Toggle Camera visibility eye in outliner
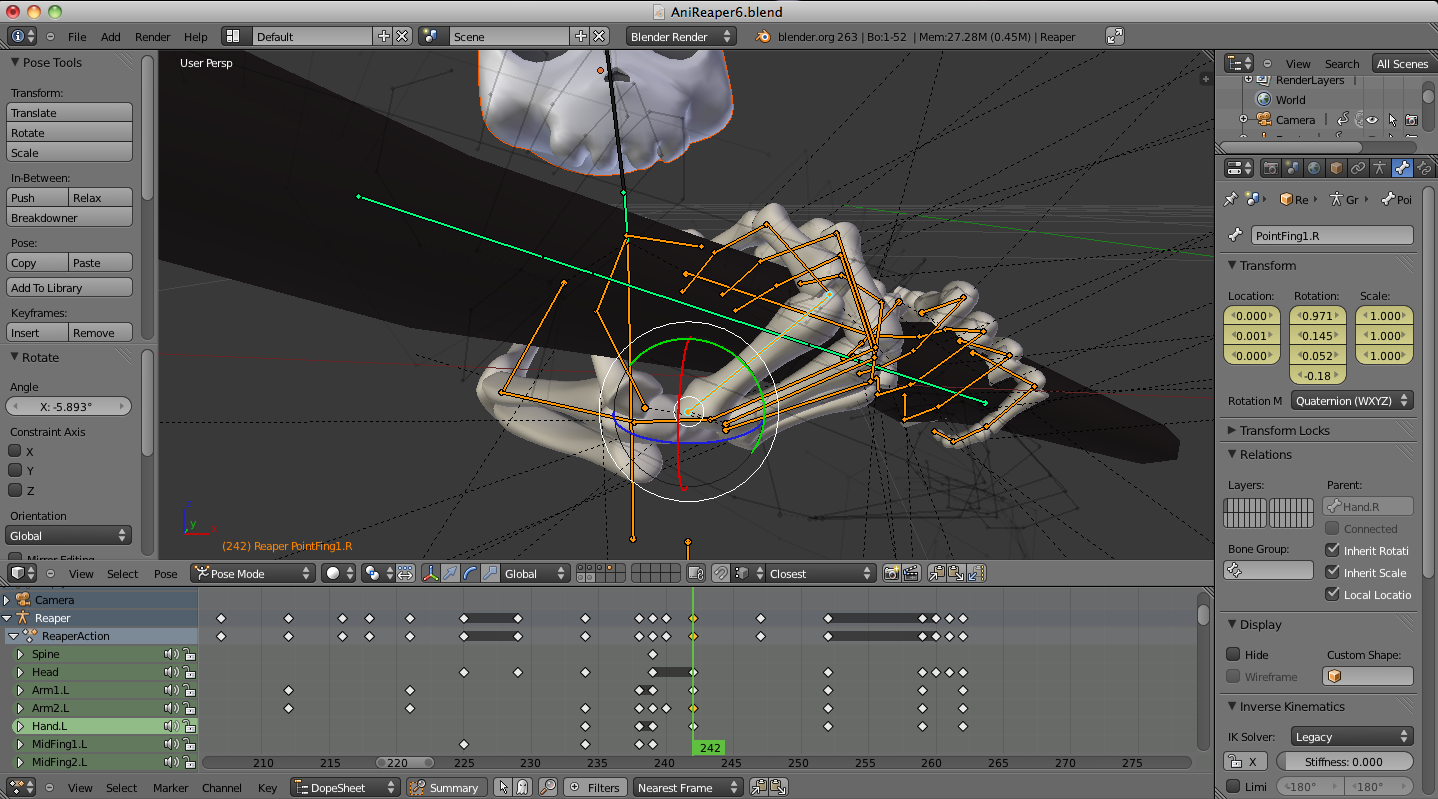 tap(1372, 120)
